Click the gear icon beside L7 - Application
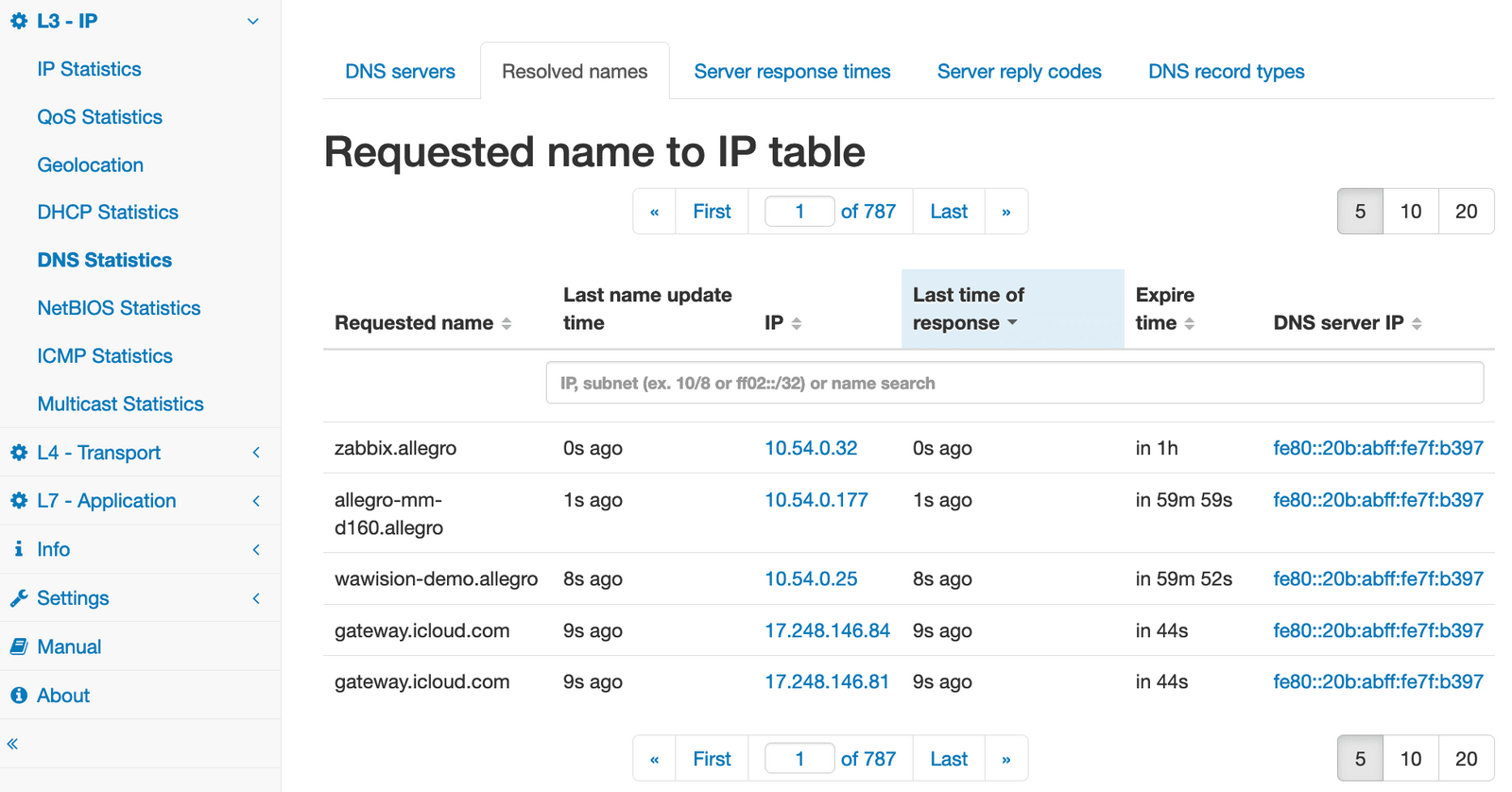The width and height of the screenshot is (1512, 792). 19,501
